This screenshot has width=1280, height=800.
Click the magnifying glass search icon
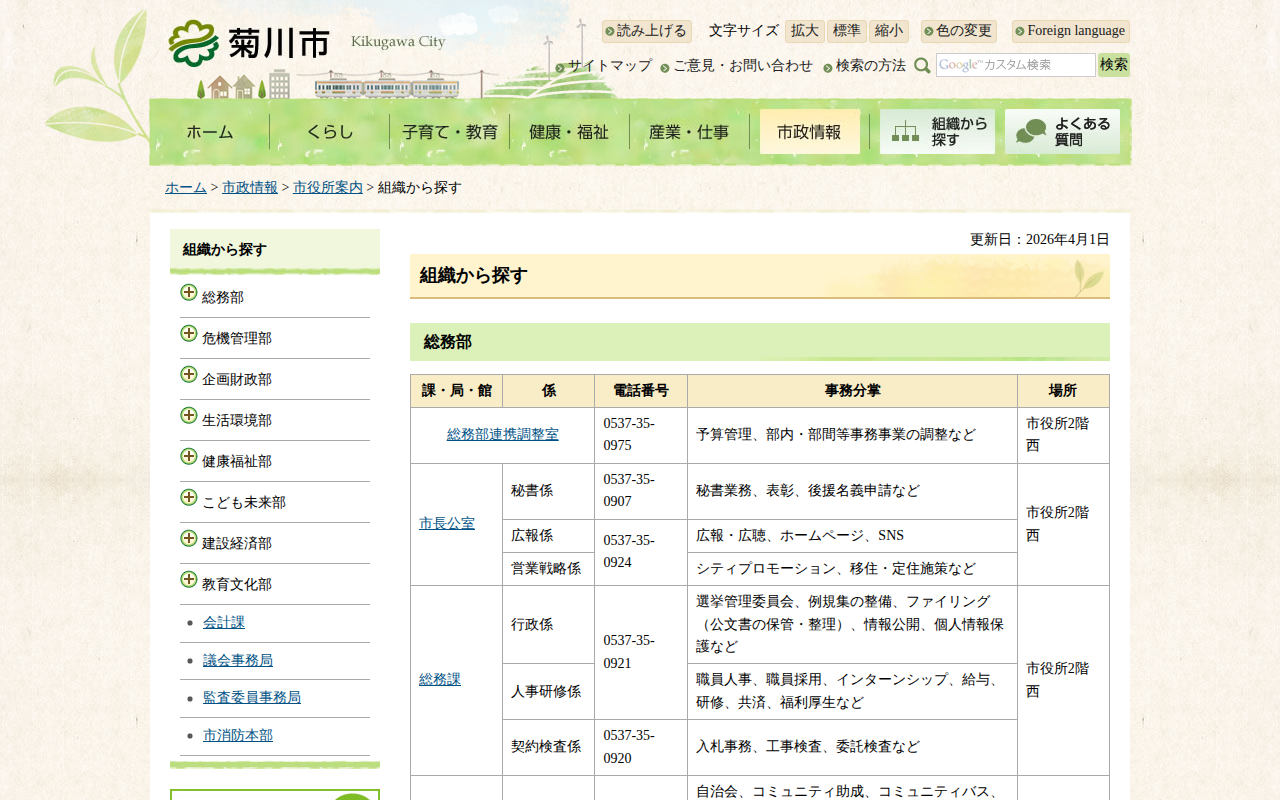click(922, 66)
